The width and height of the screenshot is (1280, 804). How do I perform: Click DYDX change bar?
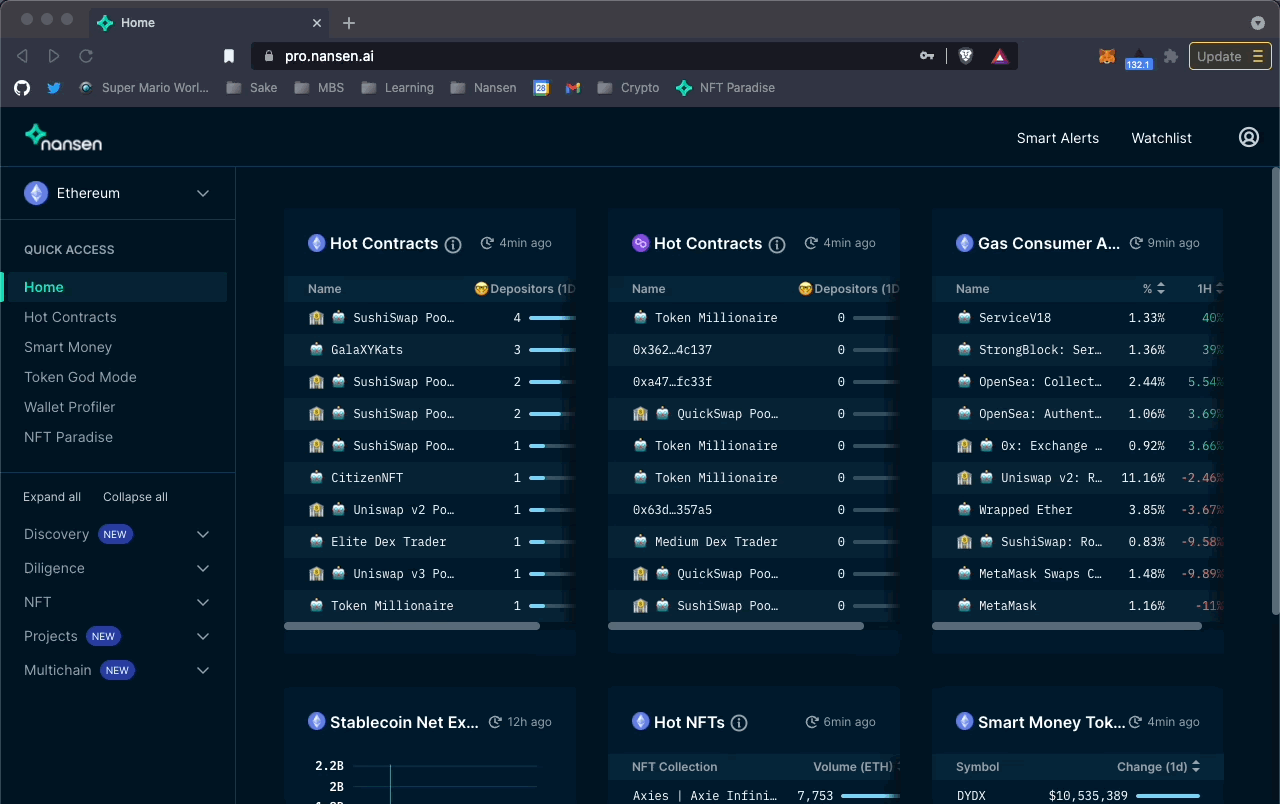pyautogui.click(x=1168, y=796)
